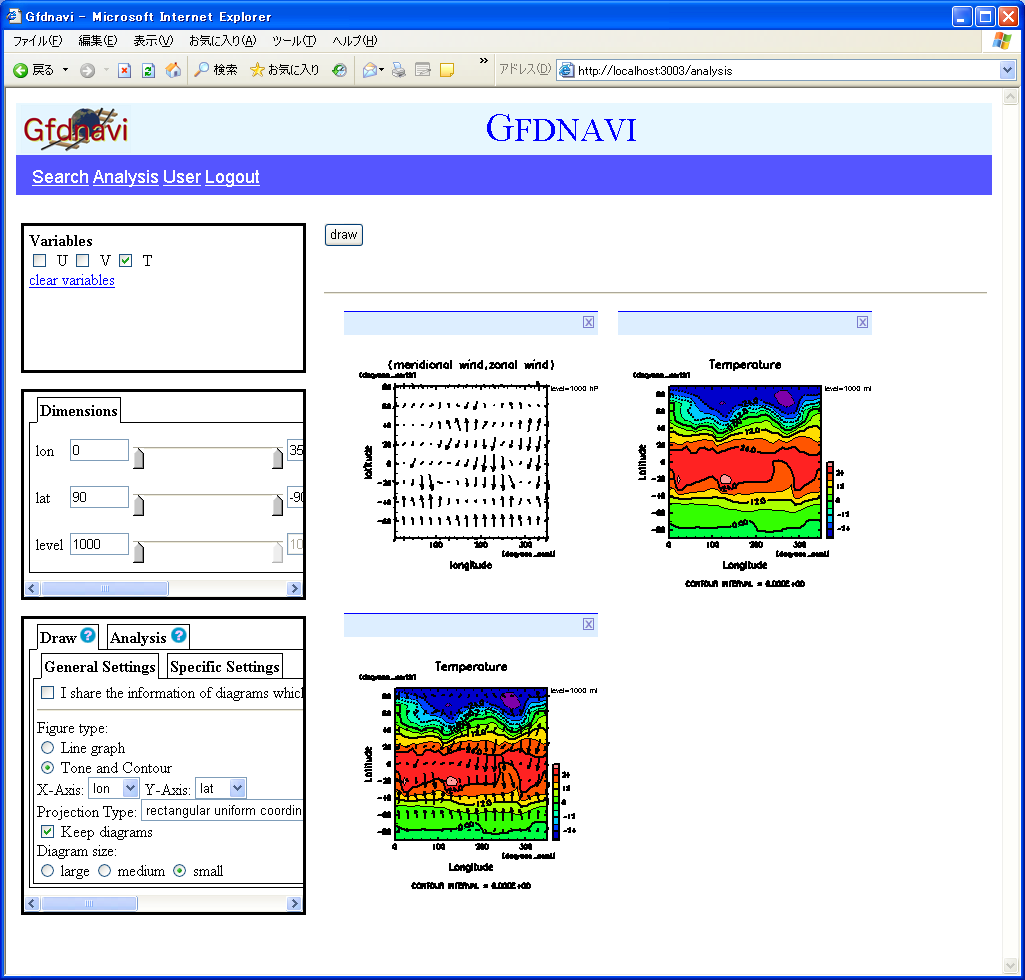The width and height of the screenshot is (1025, 980).
Task: Click Logout link
Action: (232, 177)
